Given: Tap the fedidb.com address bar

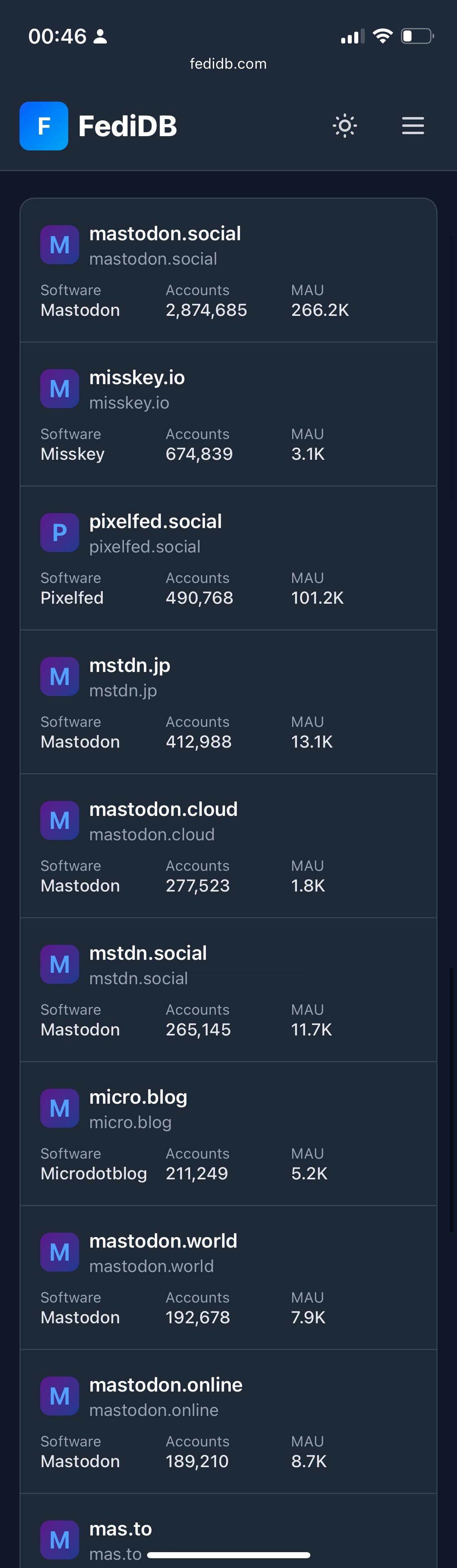Looking at the screenshot, I should (x=228, y=64).
